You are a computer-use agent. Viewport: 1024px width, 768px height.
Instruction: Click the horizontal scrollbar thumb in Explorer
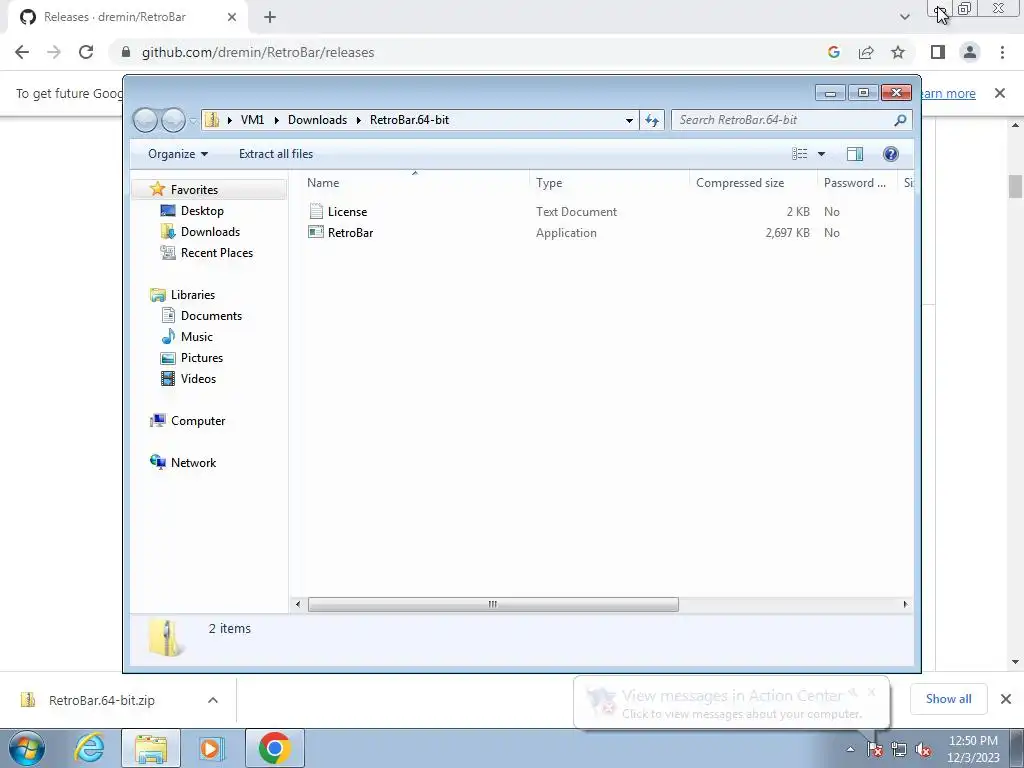[x=493, y=605]
